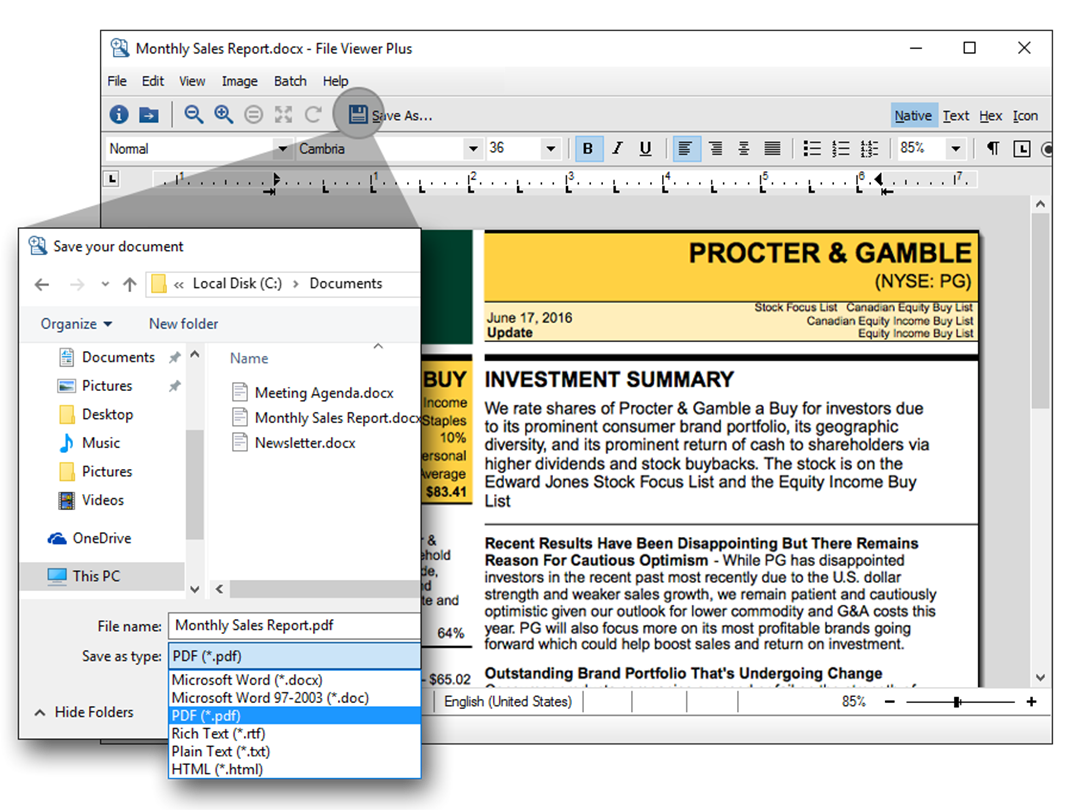
Task: Open the Organize dropdown
Action: click(x=76, y=324)
